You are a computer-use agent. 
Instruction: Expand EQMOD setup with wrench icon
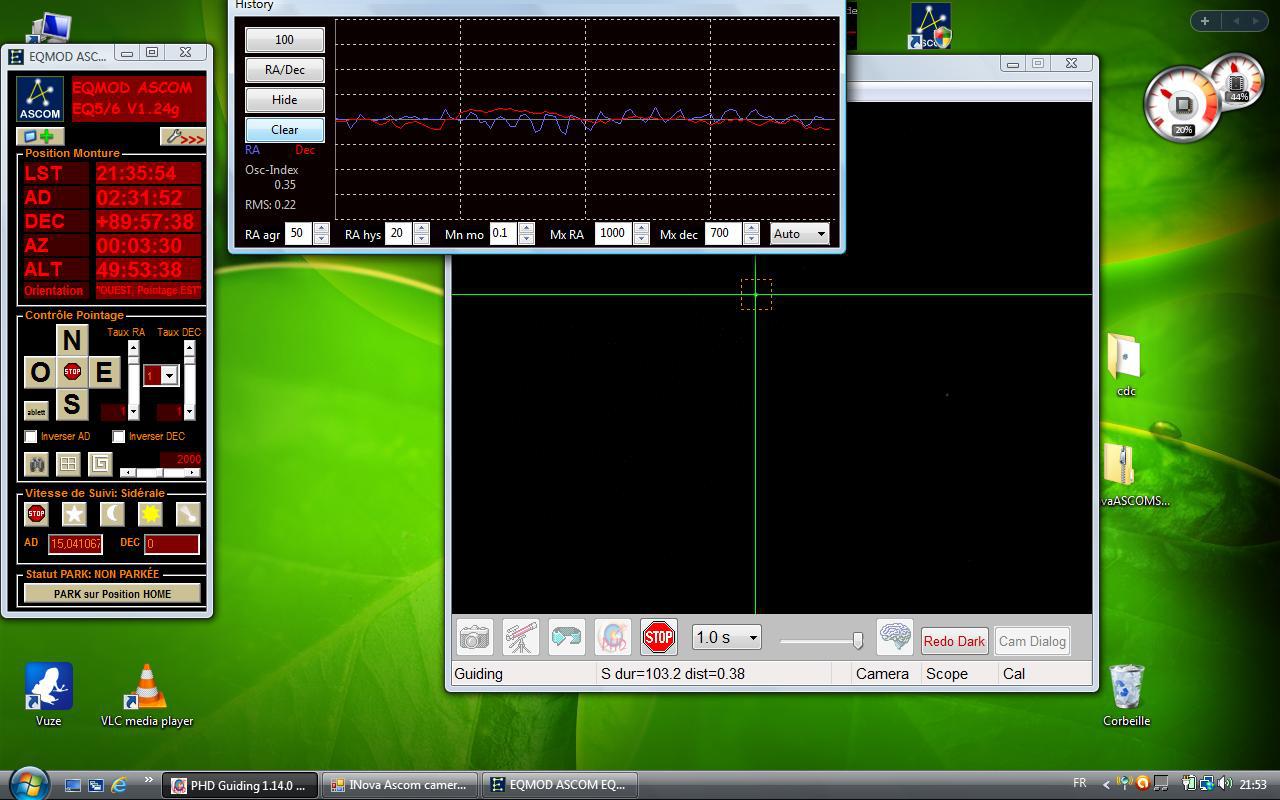click(183, 137)
